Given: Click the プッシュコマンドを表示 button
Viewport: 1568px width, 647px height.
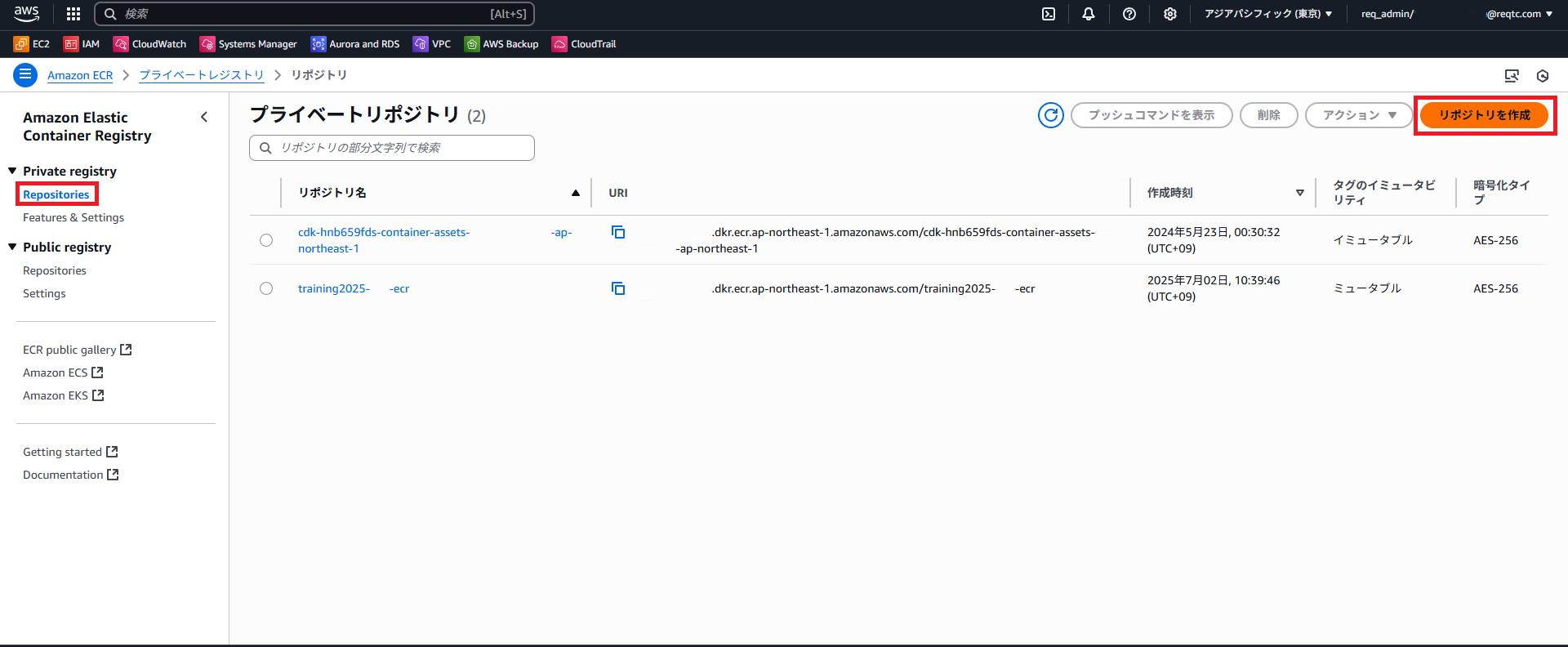Looking at the screenshot, I should [1151, 115].
